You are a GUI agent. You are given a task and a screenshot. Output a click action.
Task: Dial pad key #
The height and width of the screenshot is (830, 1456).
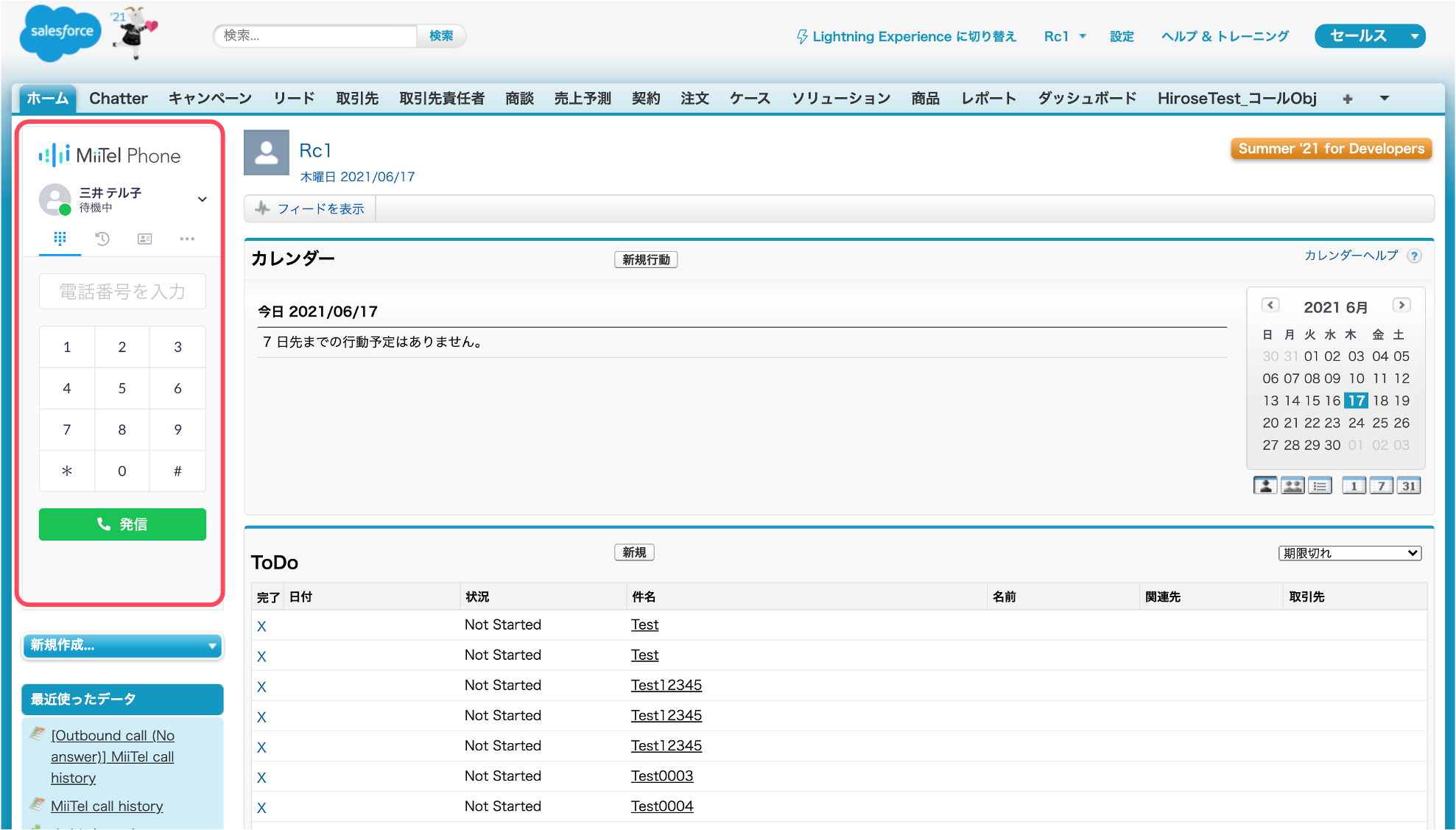click(x=177, y=471)
